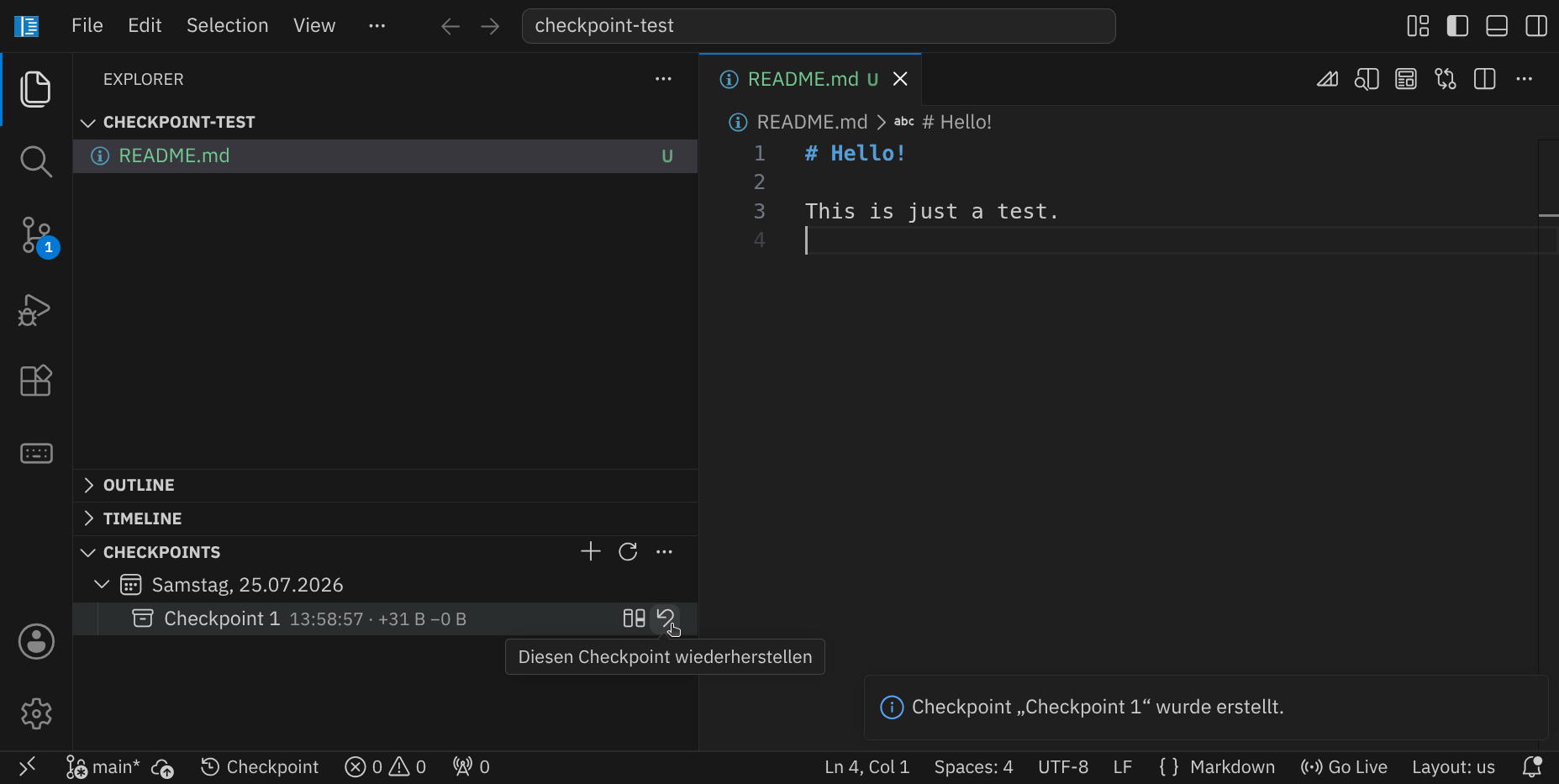Open the Explorer view in activity bar
The width and height of the screenshot is (1559, 784).
coord(35,89)
